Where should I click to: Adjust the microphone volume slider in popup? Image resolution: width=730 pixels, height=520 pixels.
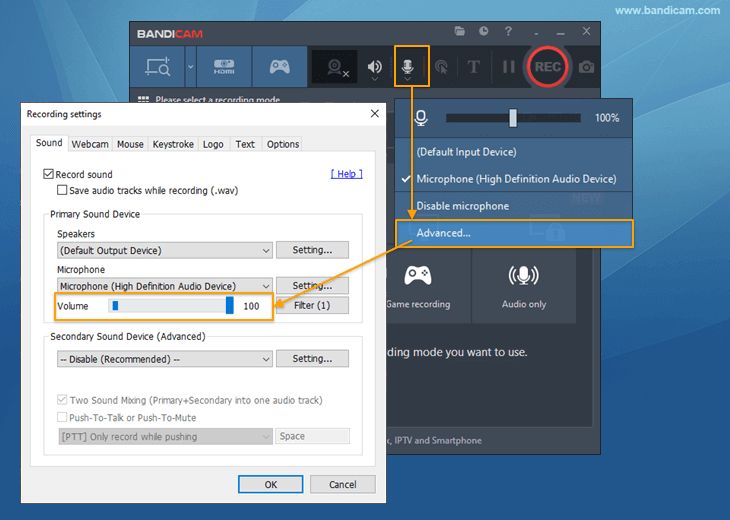point(513,118)
